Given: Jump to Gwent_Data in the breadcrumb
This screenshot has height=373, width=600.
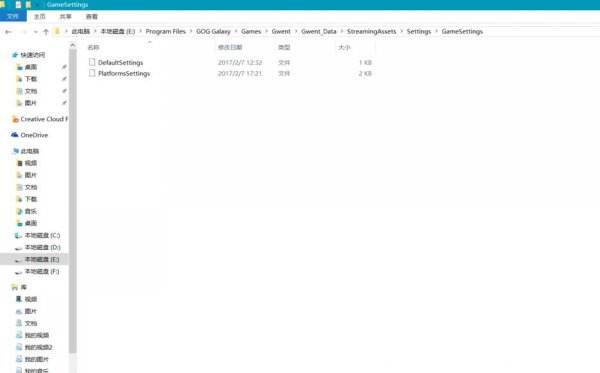Looking at the screenshot, I should (x=318, y=31).
